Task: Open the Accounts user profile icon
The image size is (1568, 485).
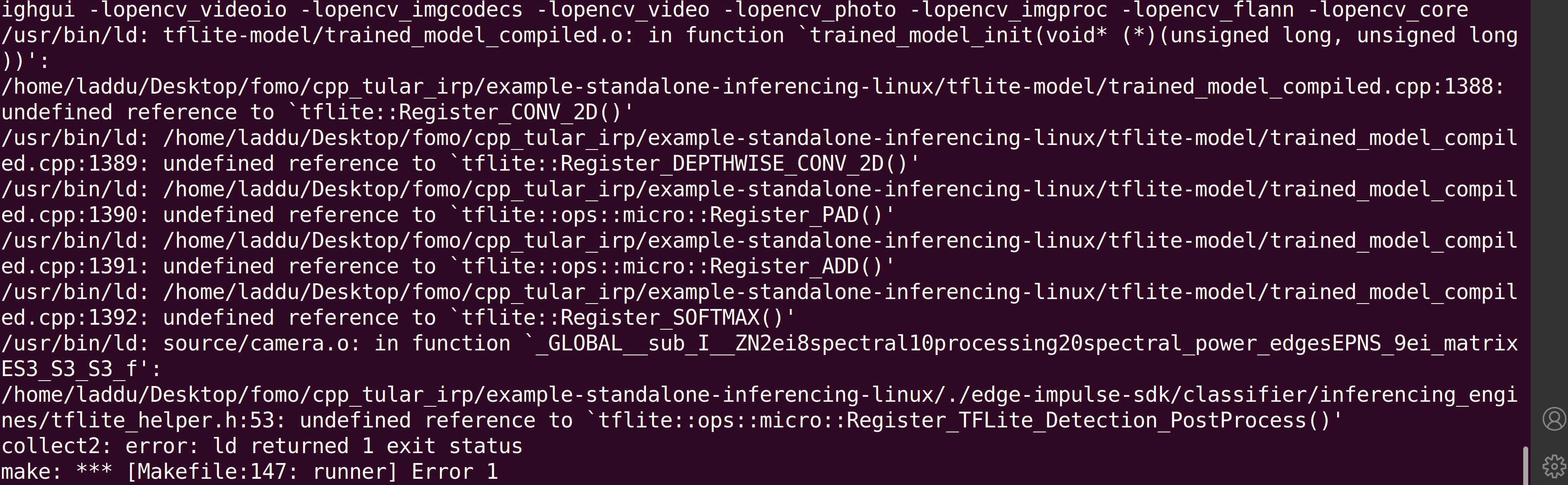Action: 1554,420
